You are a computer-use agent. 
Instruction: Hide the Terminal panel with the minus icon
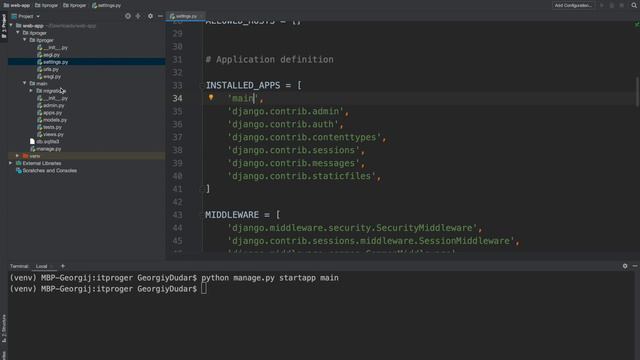635,266
